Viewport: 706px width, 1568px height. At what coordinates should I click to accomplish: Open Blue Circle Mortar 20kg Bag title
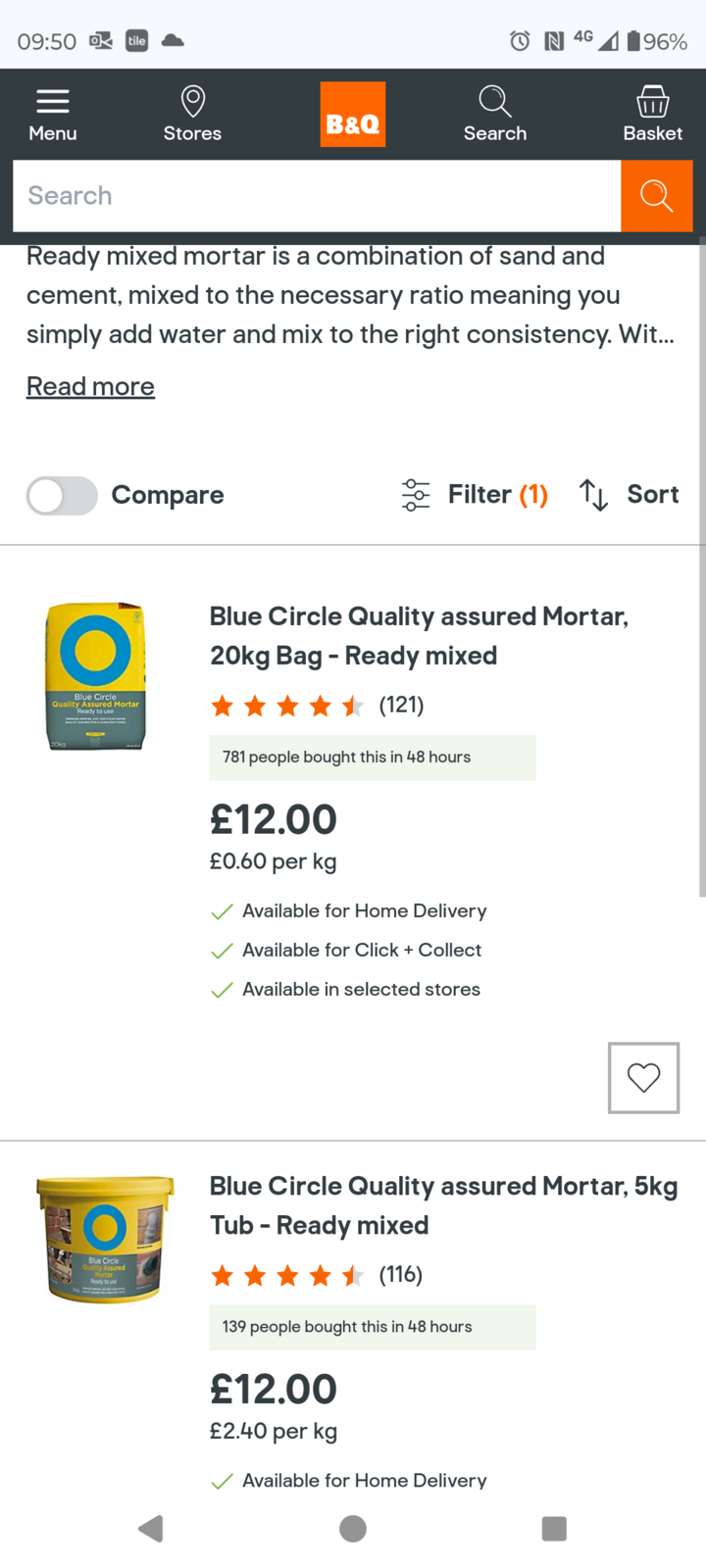419,635
